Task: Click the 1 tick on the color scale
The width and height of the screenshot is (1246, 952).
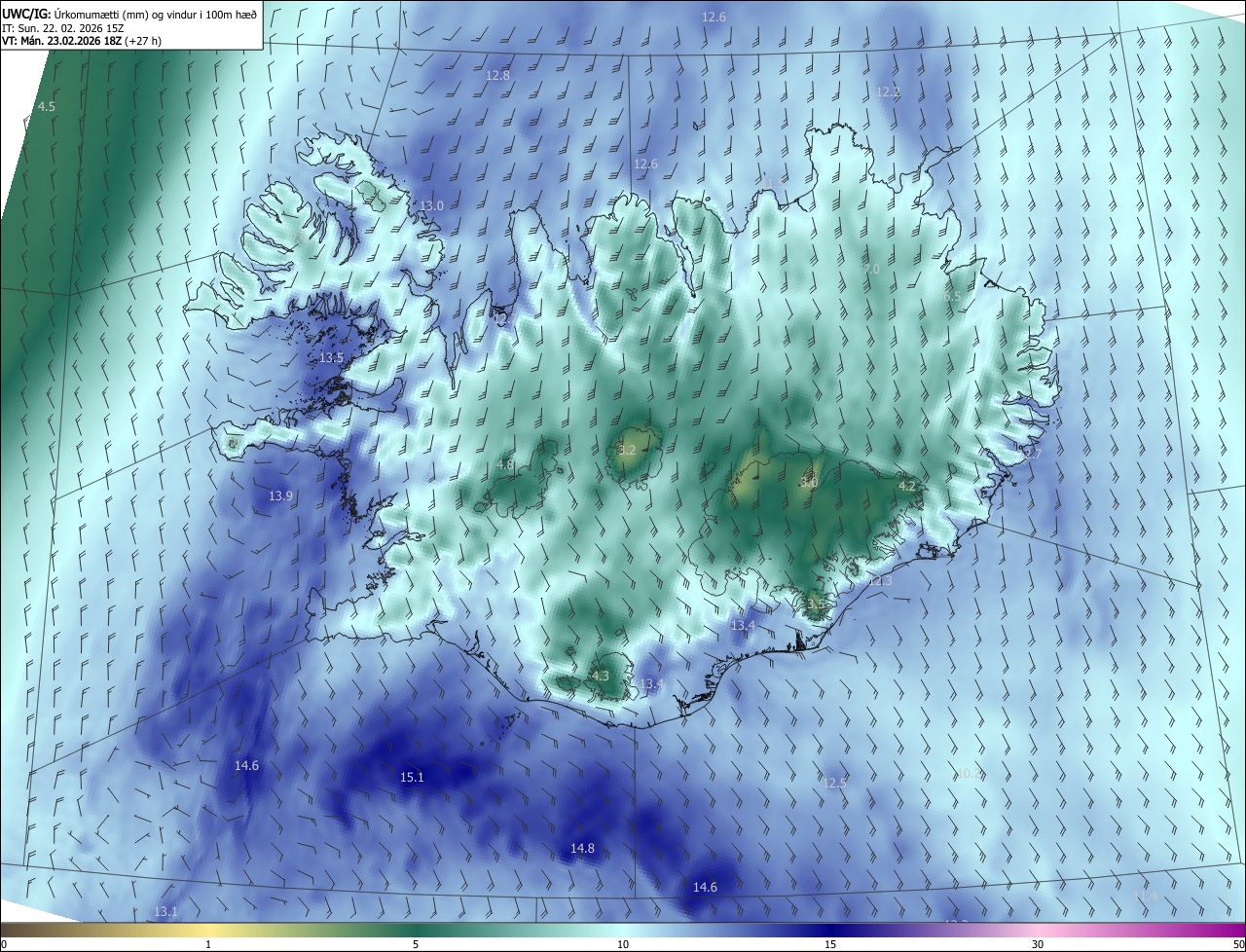Action: (208, 944)
